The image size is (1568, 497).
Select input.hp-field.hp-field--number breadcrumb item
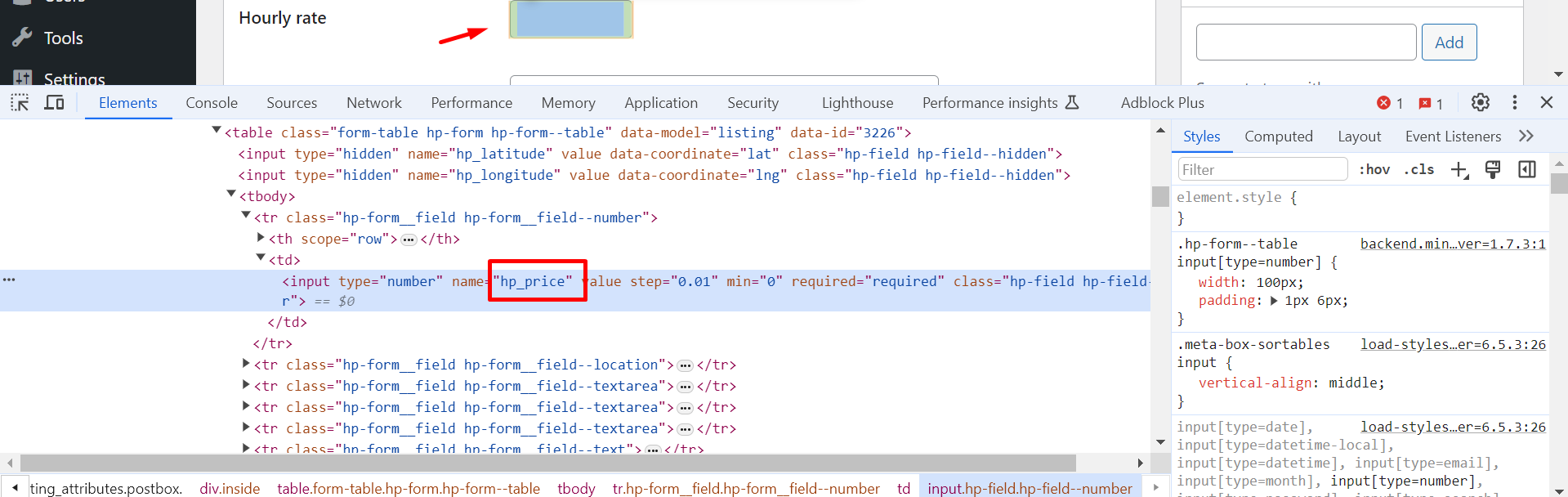click(1030, 488)
